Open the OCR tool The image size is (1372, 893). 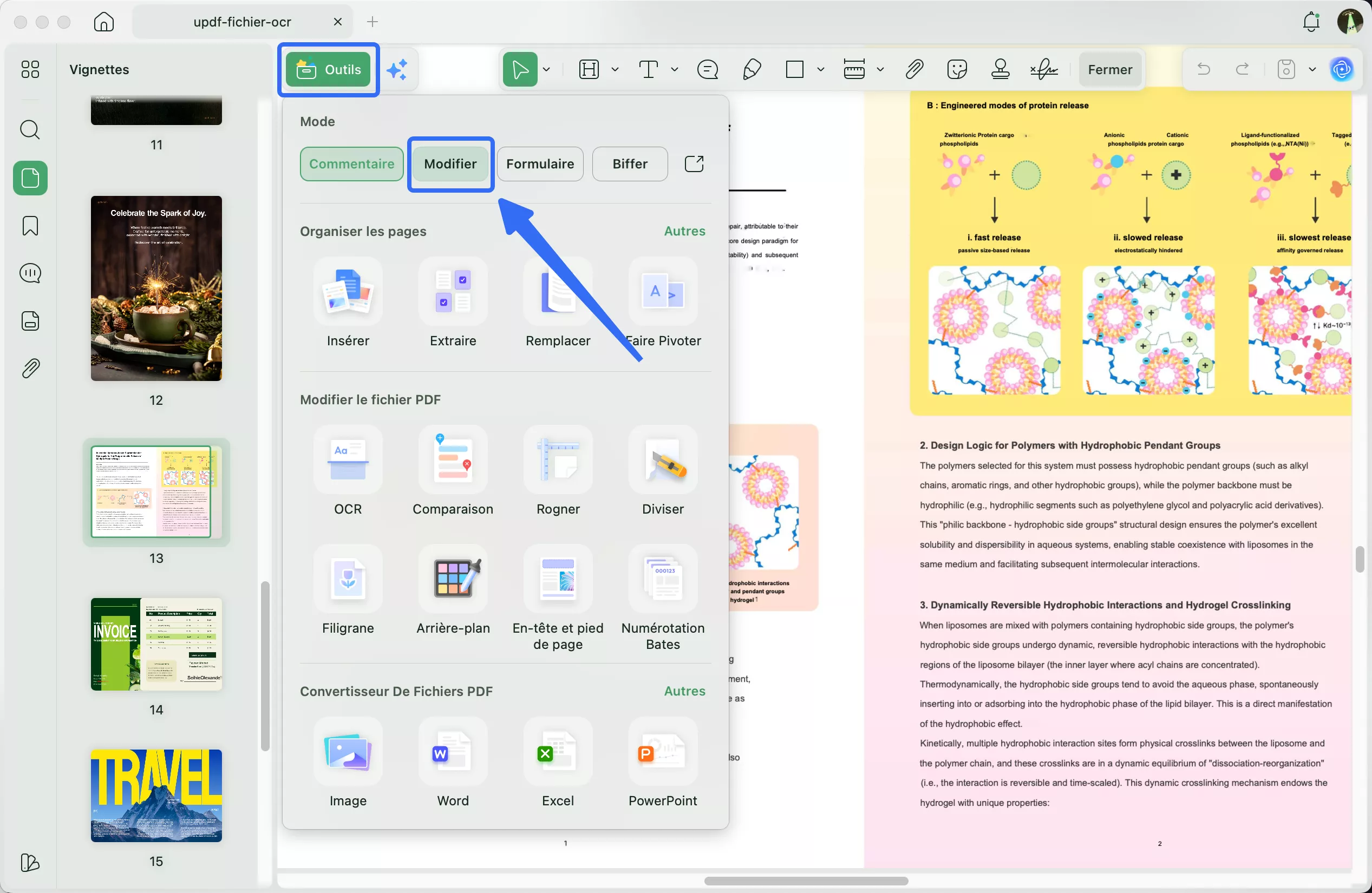pyautogui.click(x=348, y=461)
